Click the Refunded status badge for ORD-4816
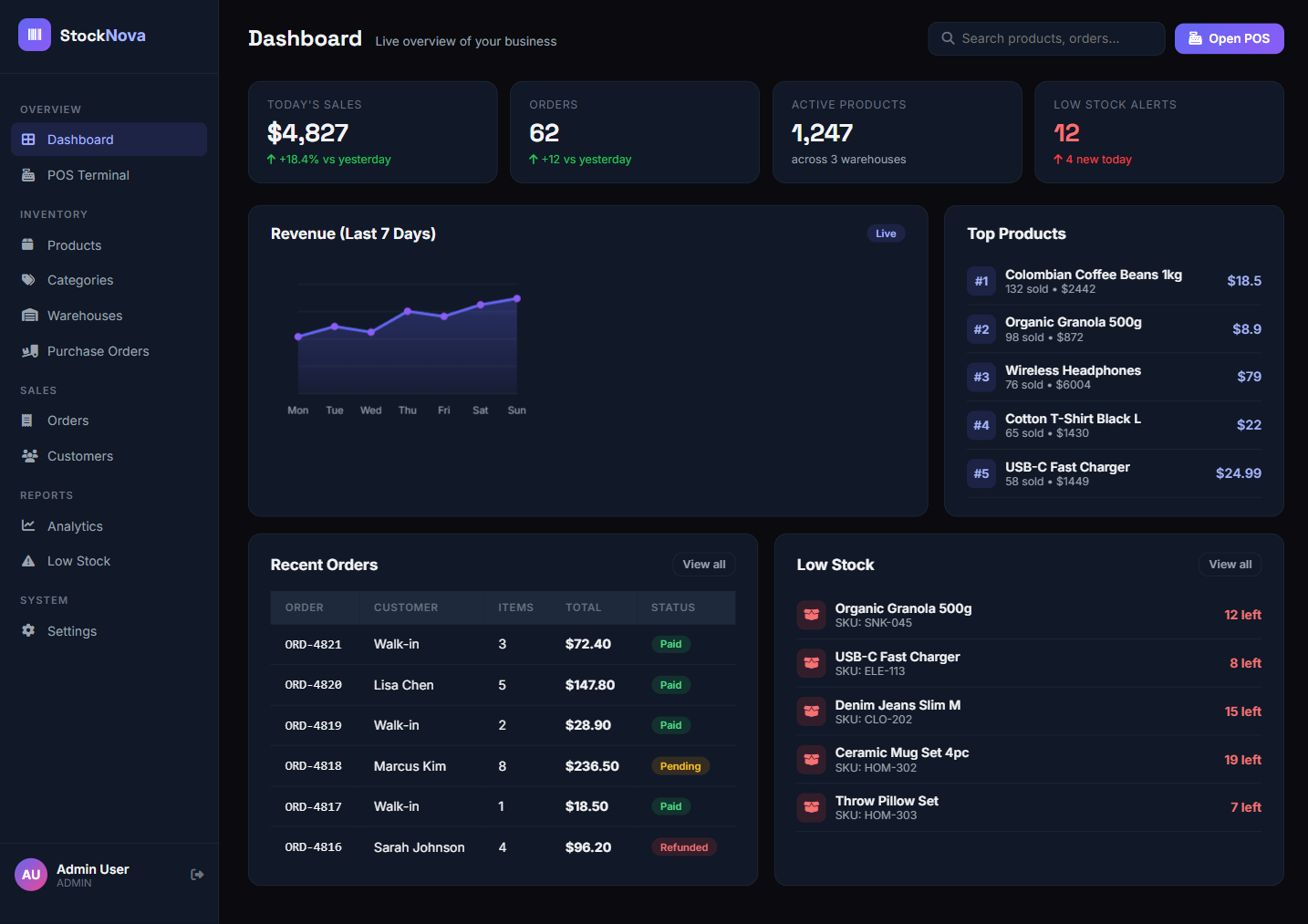The image size is (1308, 924). (684, 847)
